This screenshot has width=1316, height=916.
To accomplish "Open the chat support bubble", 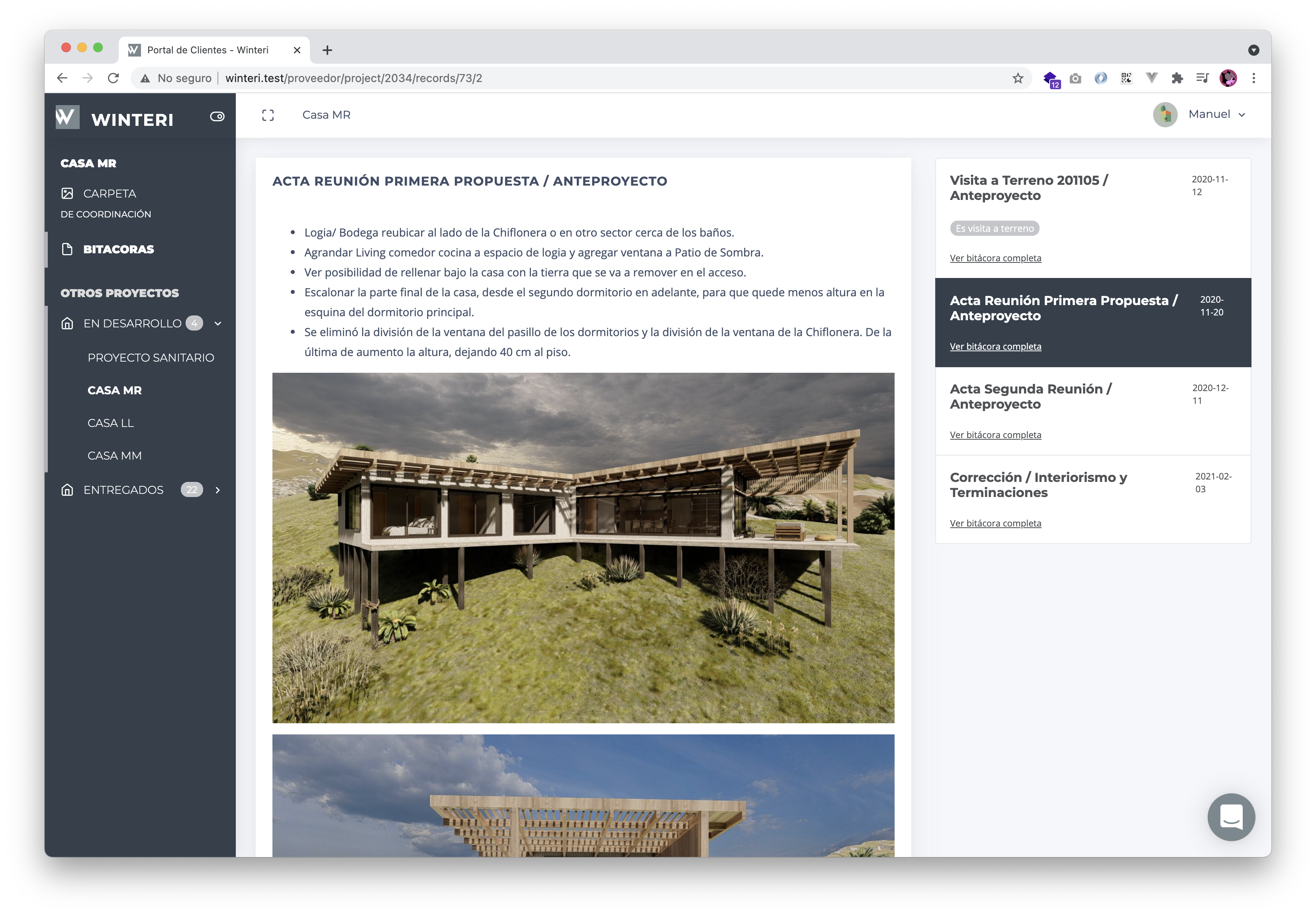I will 1231,816.
